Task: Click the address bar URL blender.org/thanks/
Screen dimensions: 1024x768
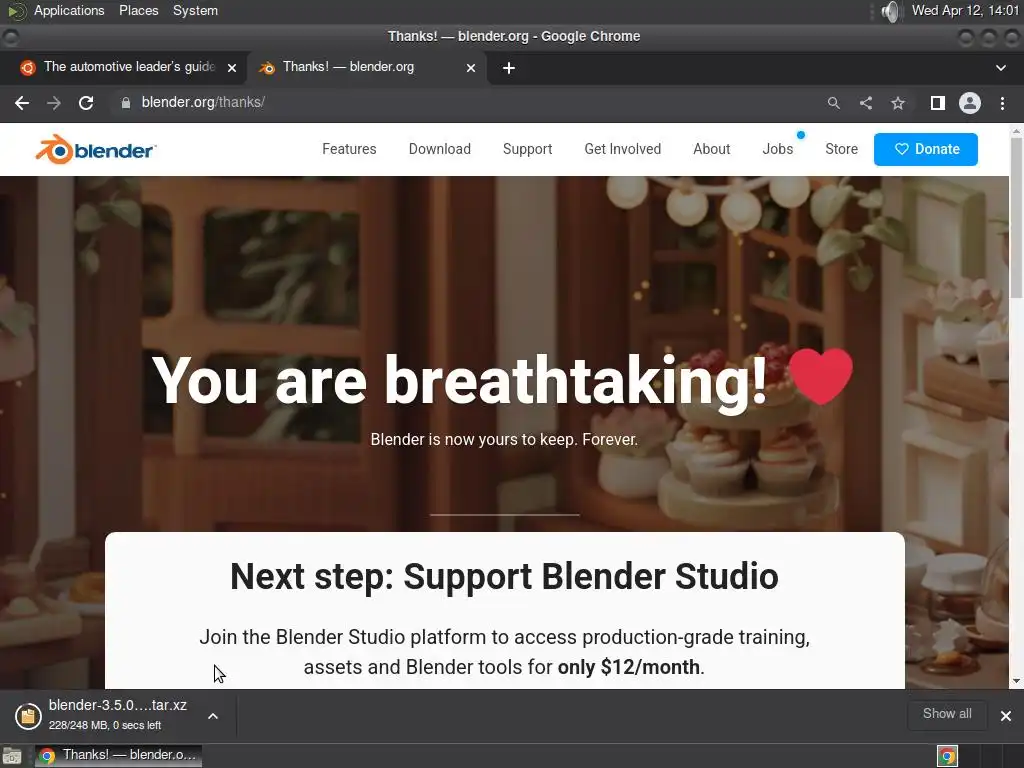Action: [203, 103]
